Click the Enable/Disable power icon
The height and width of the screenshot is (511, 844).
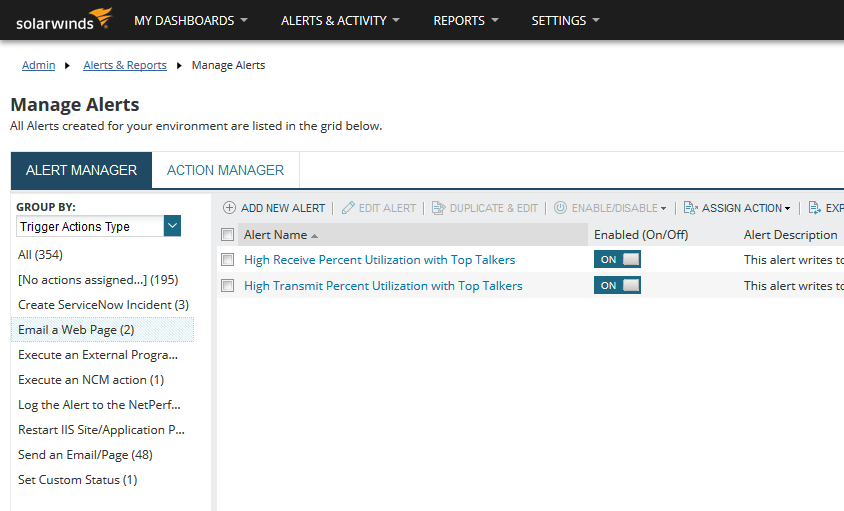560,208
